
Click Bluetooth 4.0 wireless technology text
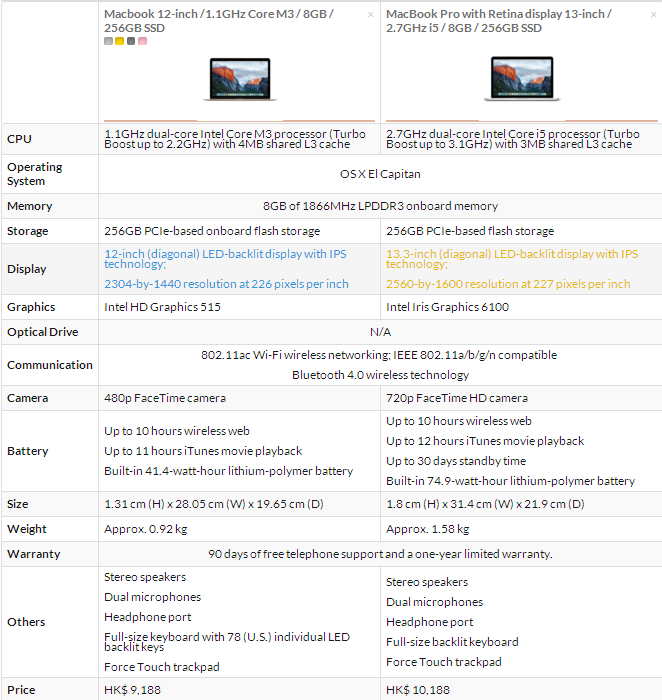(380, 375)
